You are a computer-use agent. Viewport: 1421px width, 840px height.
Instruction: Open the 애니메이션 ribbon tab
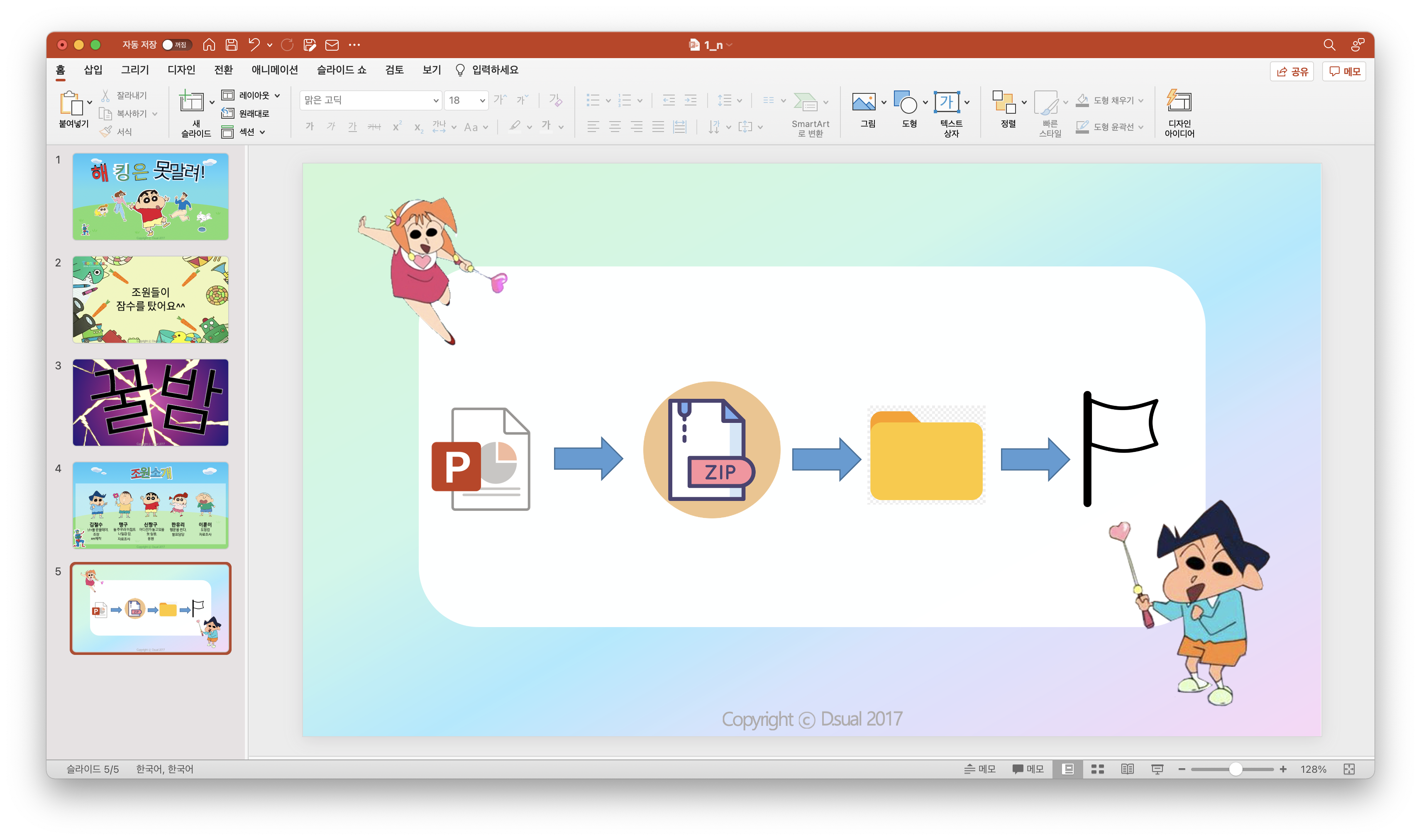point(274,70)
